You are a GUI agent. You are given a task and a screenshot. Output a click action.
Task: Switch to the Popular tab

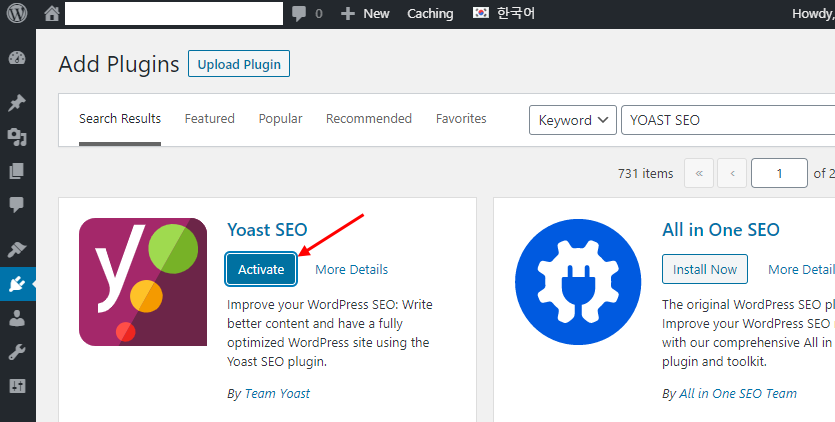coord(280,119)
